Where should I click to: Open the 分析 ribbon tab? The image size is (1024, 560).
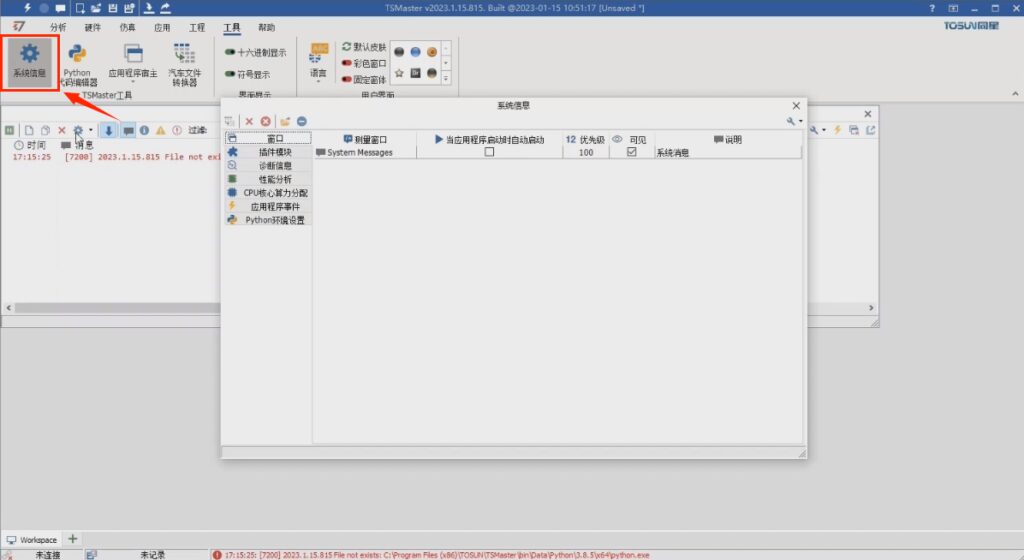[58, 27]
